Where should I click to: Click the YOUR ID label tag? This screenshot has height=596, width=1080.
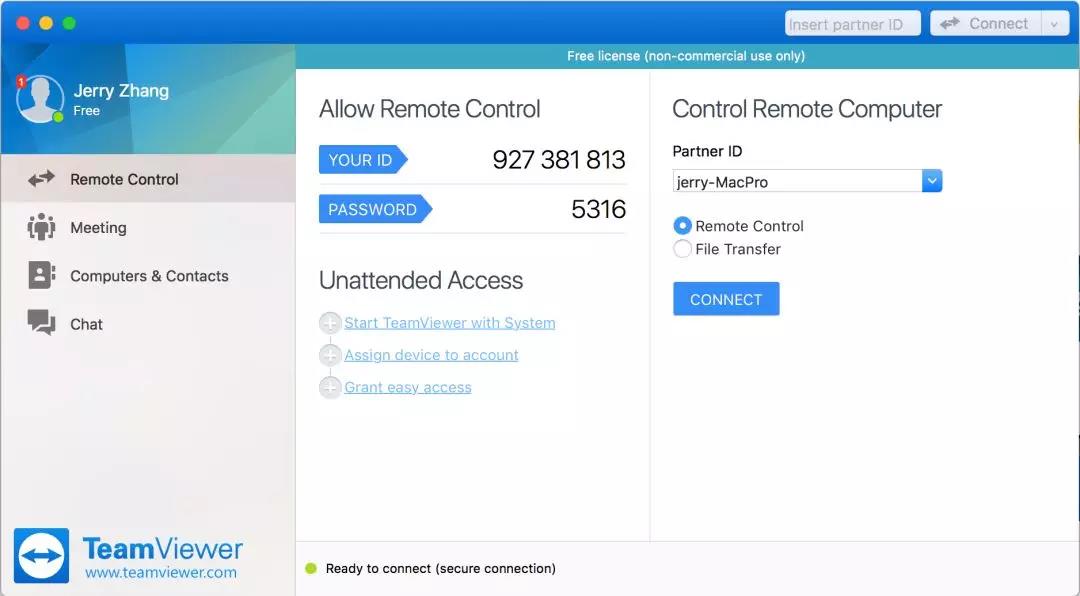[x=363, y=160]
